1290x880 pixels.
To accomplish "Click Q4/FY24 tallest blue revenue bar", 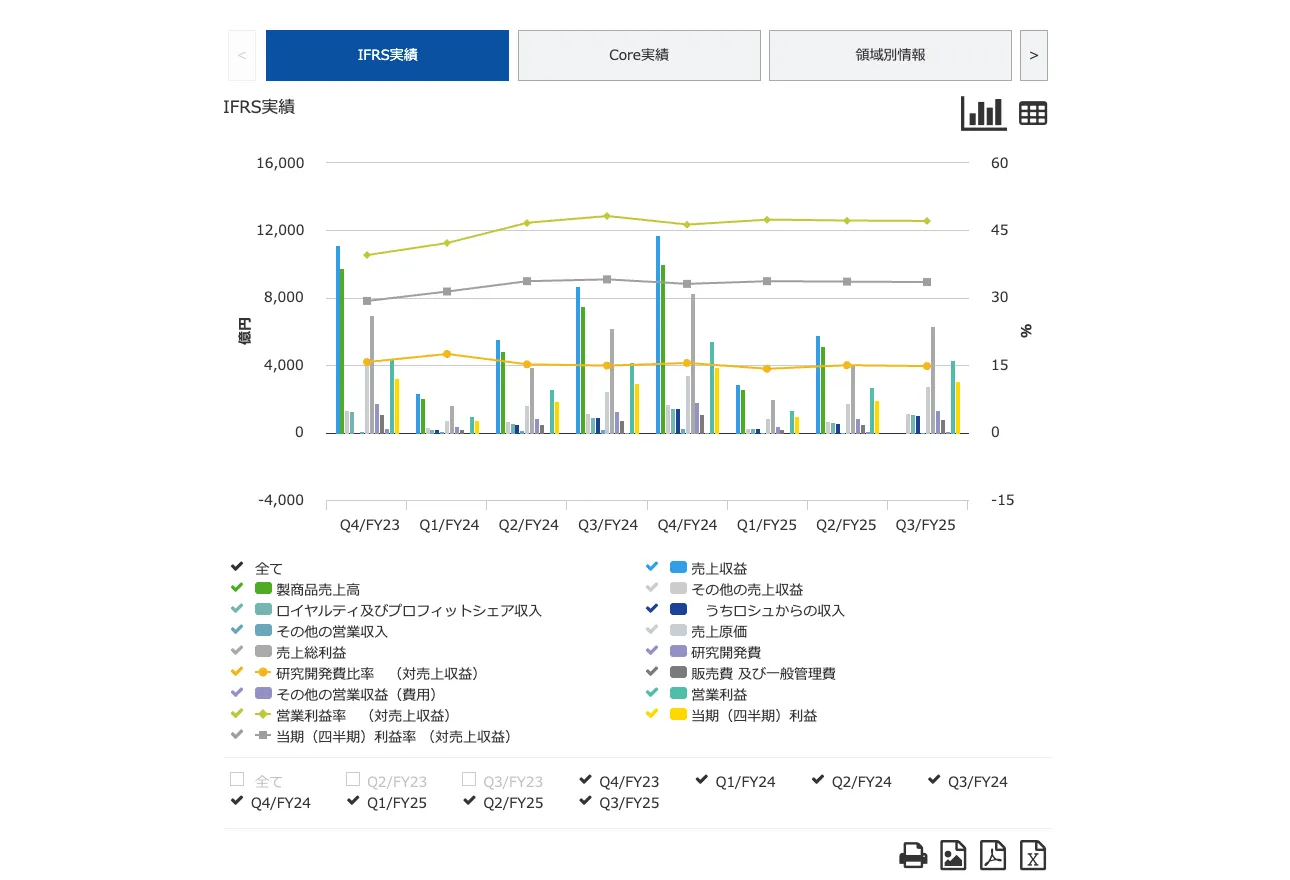I will (x=658, y=335).
